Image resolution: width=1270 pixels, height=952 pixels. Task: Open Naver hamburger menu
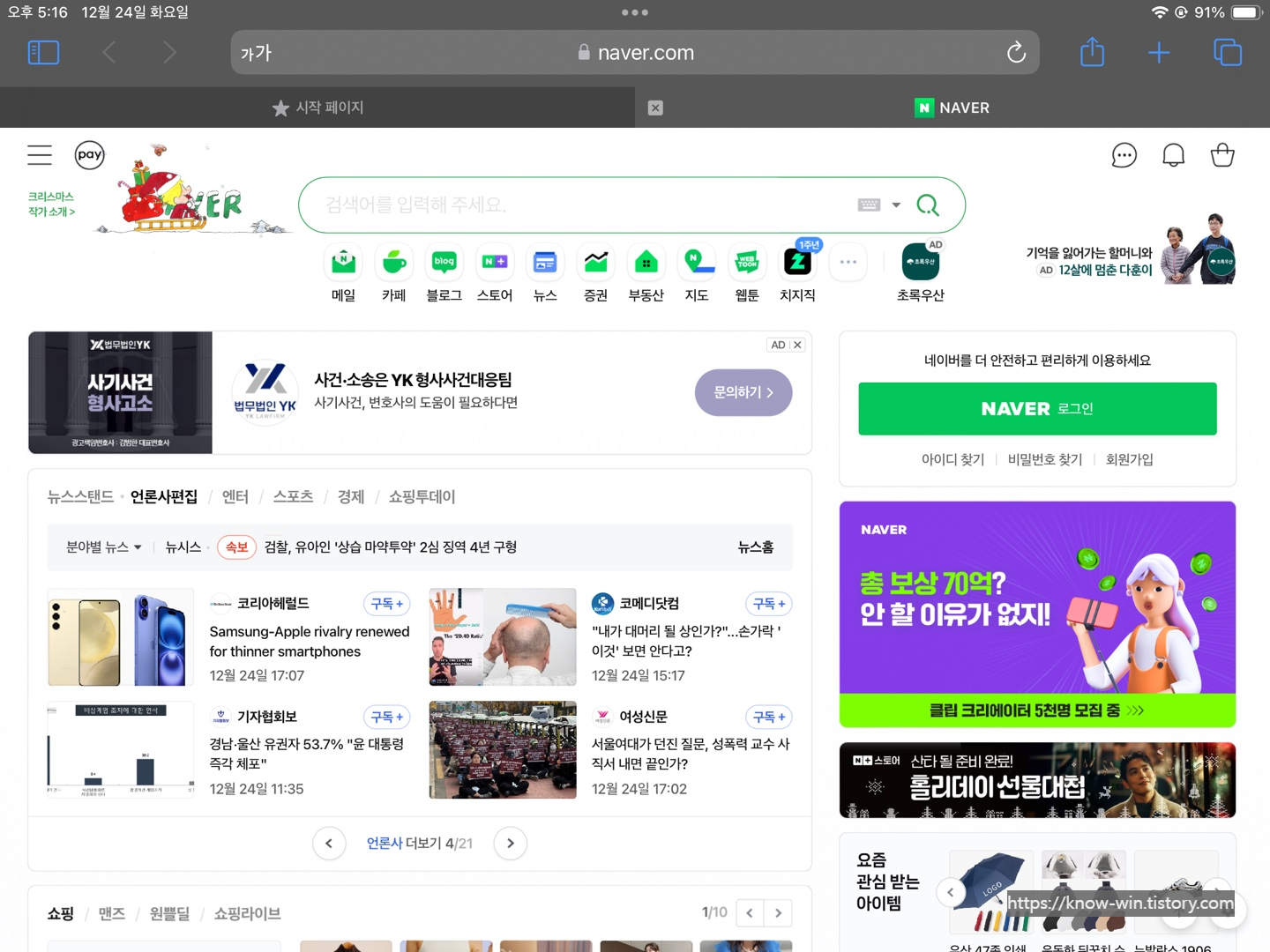pos(40,155)
